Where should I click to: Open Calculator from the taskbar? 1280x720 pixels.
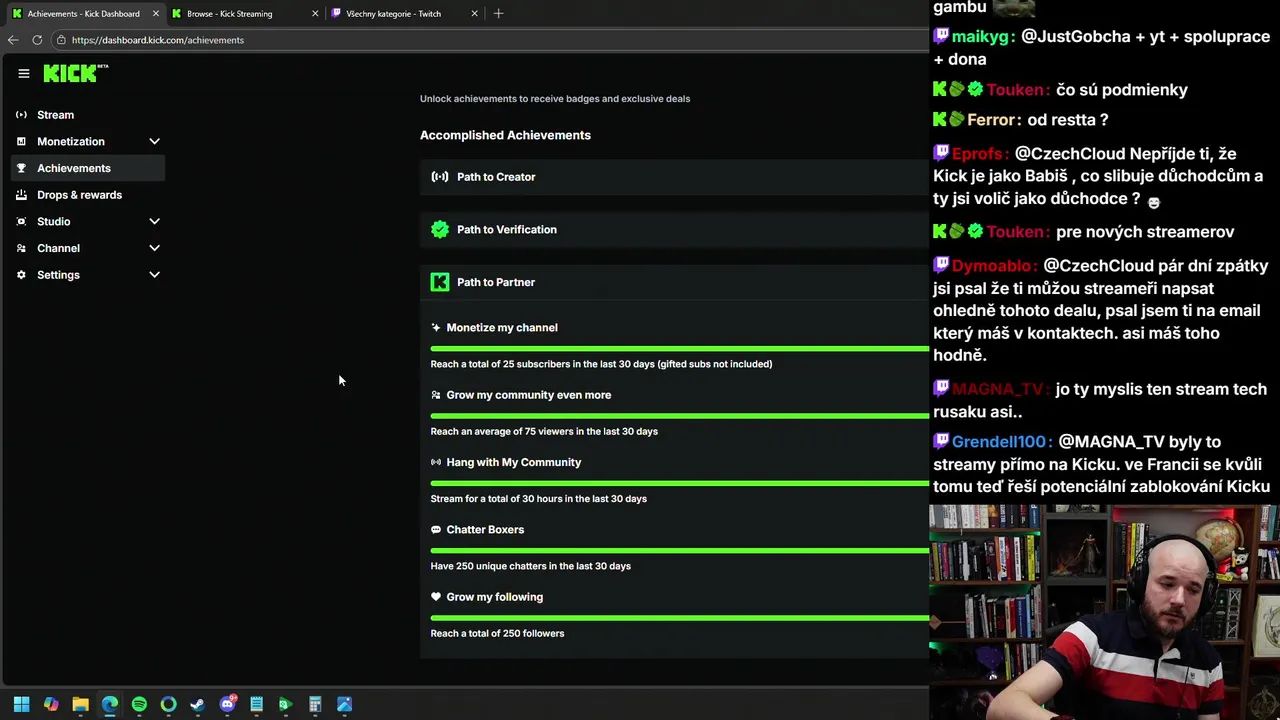315,704
